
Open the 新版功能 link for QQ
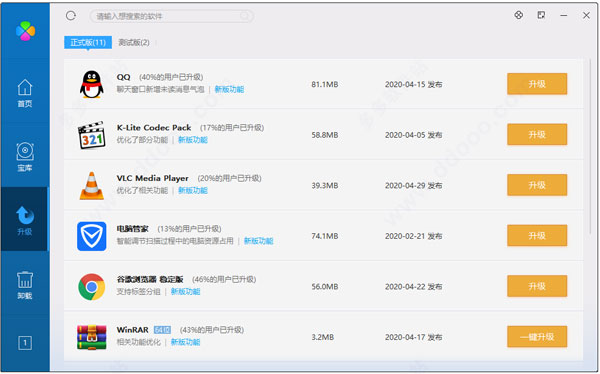(x=229, y=89)
